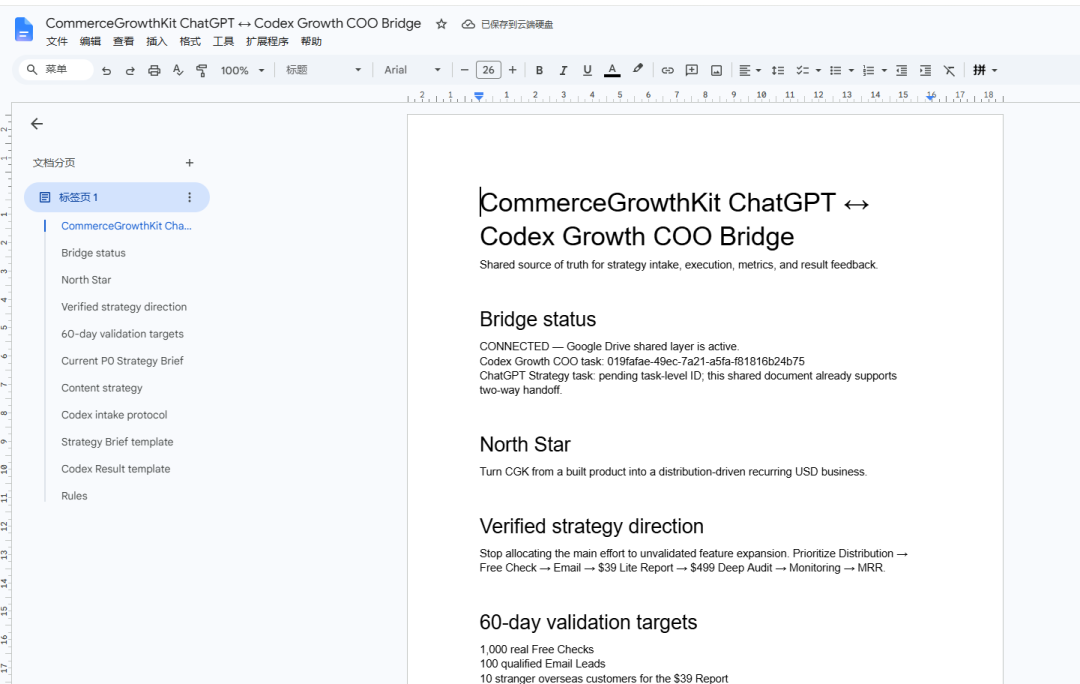Select the 标签页 1 tab
Viewport: 1080px width, 684px height.
pyautogui.click(x=116, y=197)
